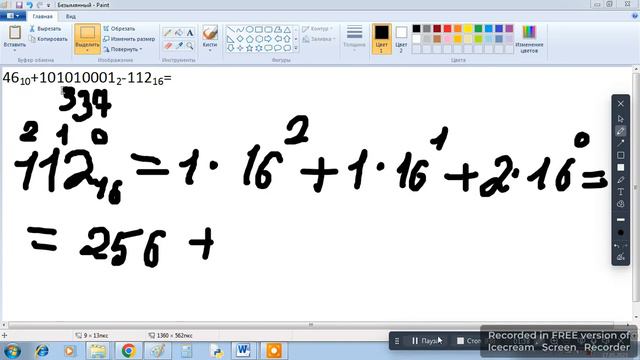This screenshot has height=360, width=640.
Task: Select Color 2 (Цвет 2) box
Action: point(401,38)
